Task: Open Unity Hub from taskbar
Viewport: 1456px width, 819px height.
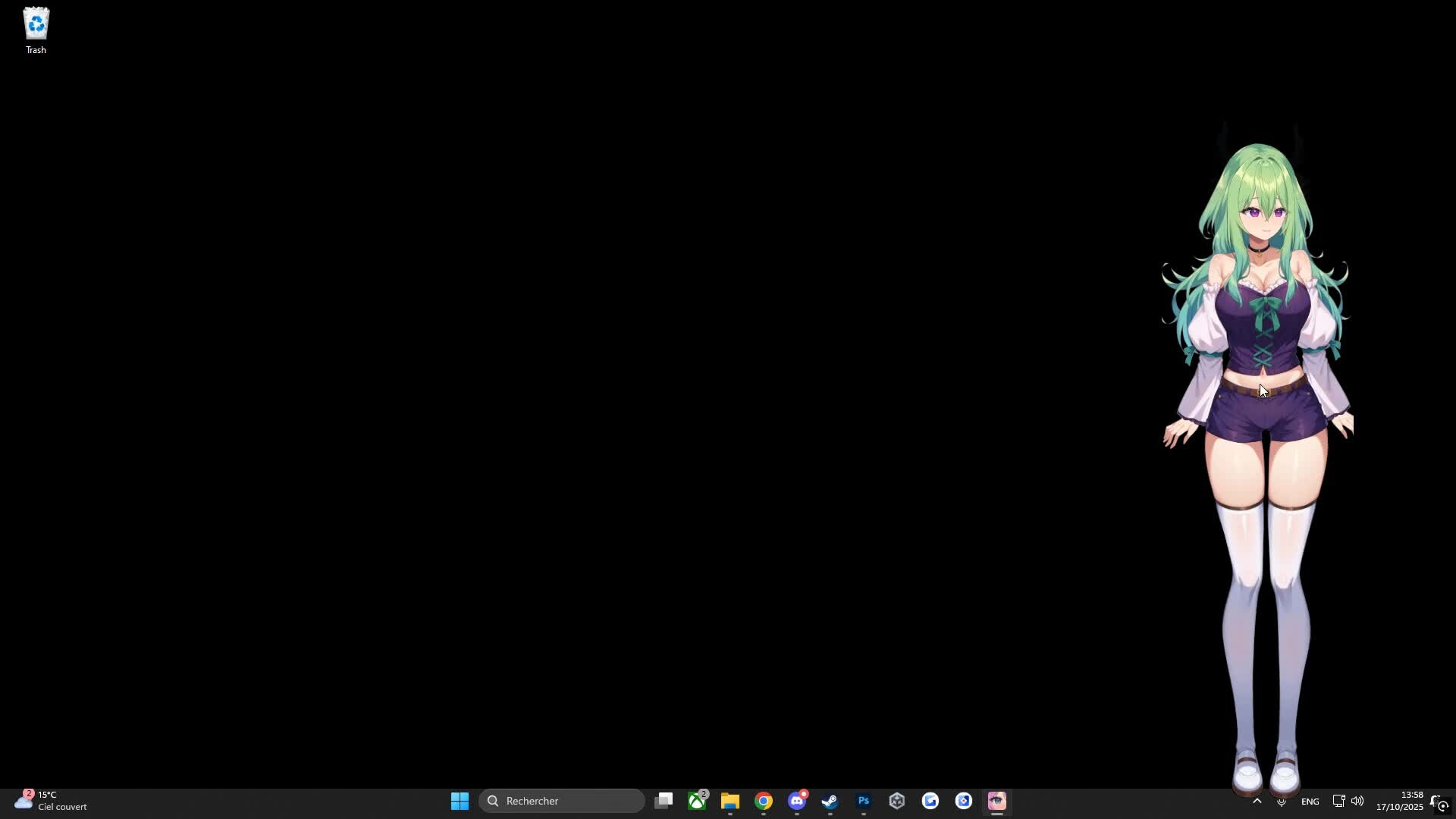Action: coord(897,801)
